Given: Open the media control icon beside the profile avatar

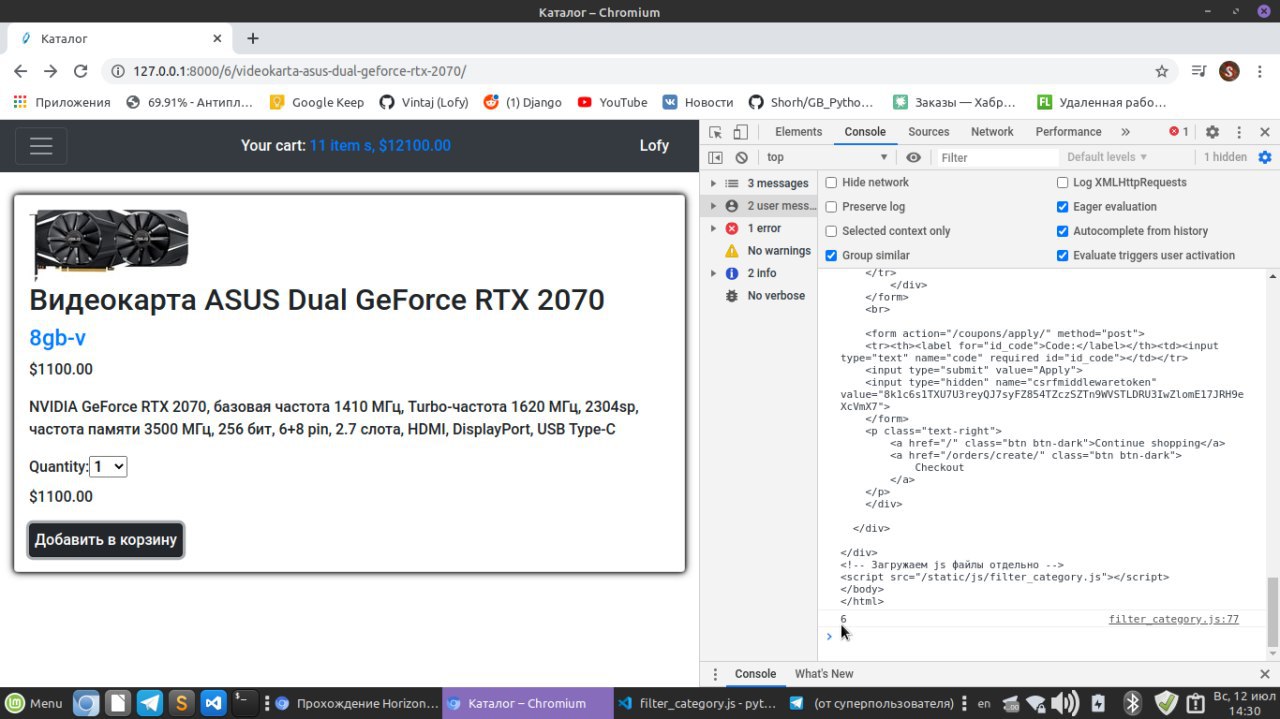Looking at the screenshot, I should coord(1199,71).
